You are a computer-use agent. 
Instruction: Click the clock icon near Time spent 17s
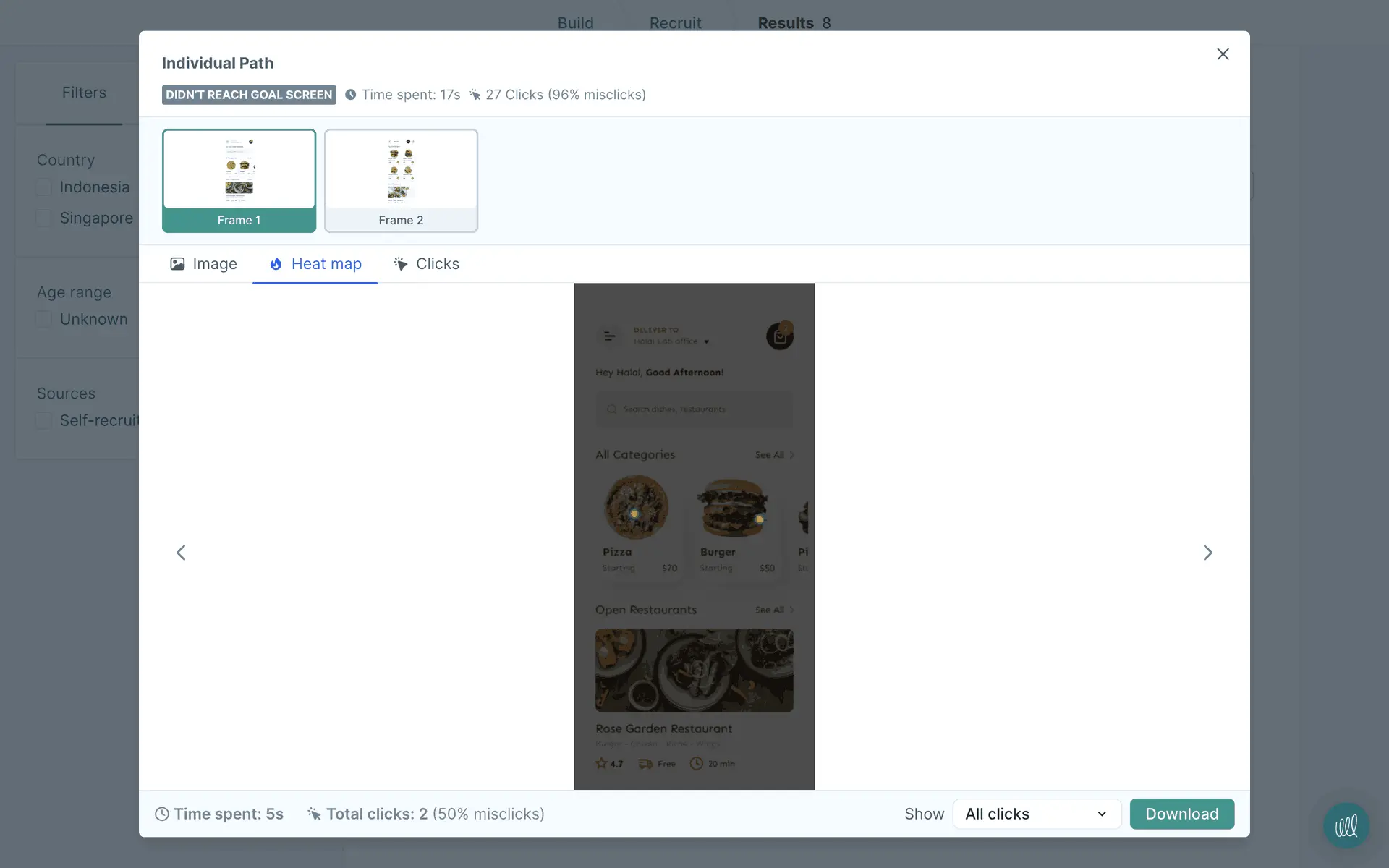(351, 95)
